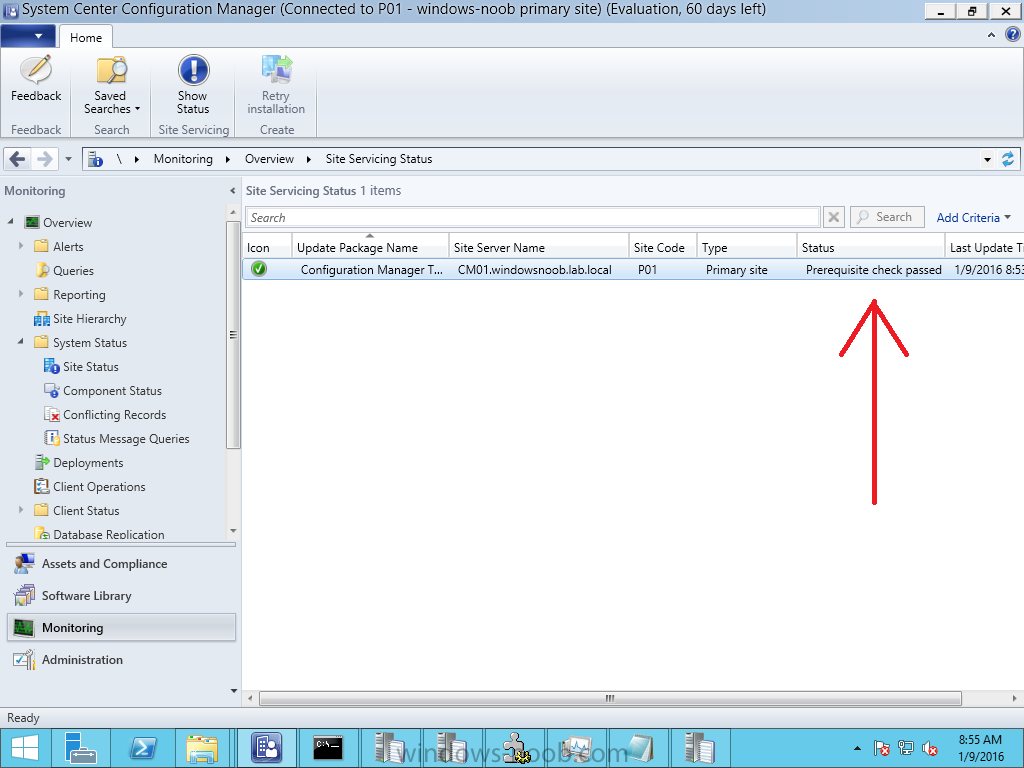The height and width of the screenshot is (768, 1024).
Task: Open Command Prompt from taskbar
Action: (x=327, y=748)
